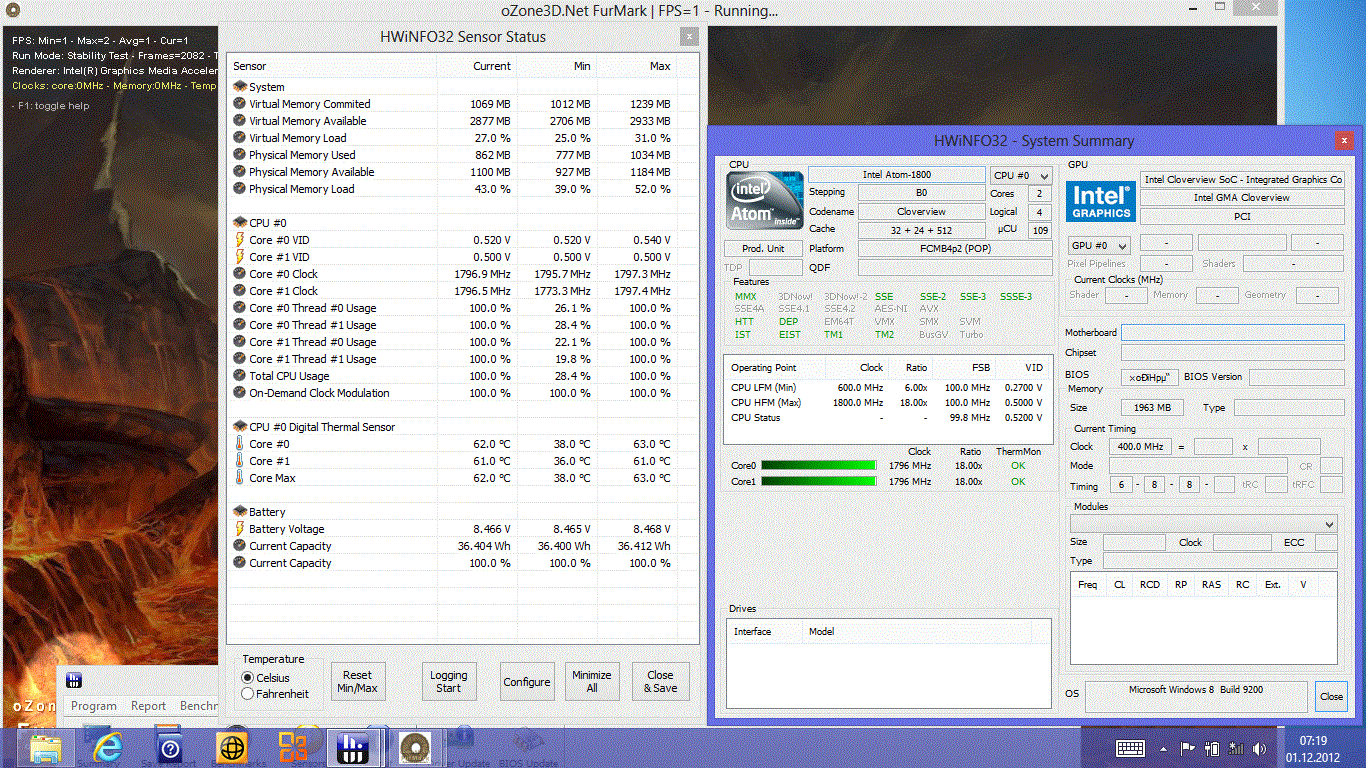Open the GPU #0 selector dropdown
Viewport: 1366px width, 768px height.
pos(1099,246)
